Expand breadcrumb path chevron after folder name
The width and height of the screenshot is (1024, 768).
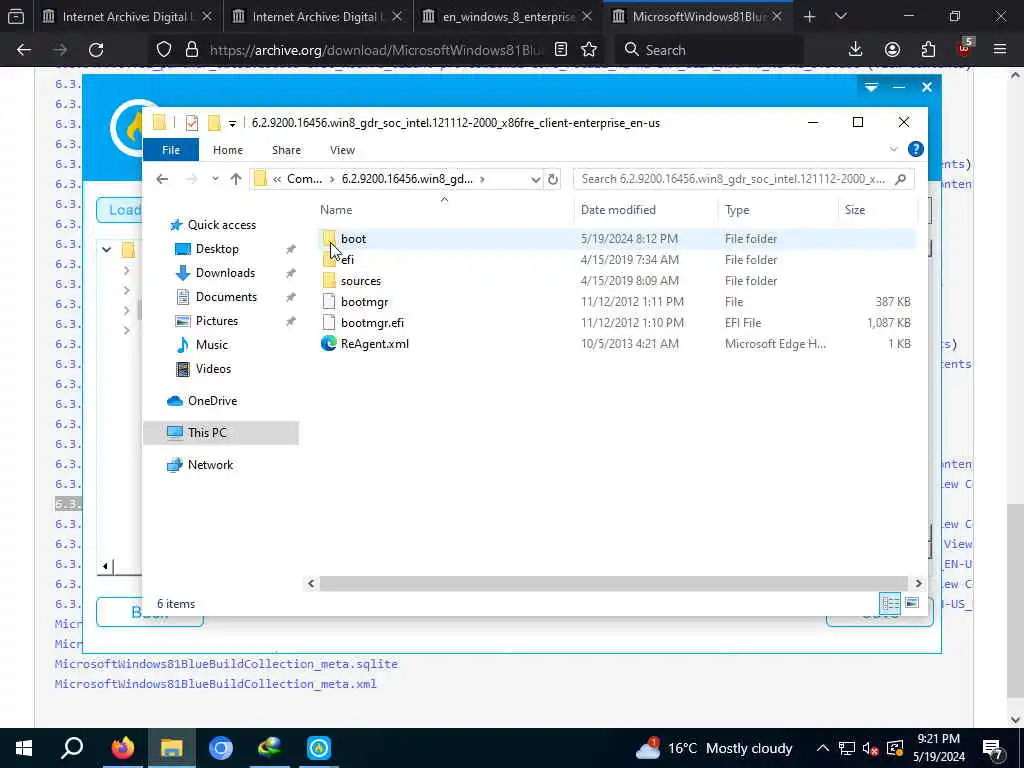[x=483, y=179]
